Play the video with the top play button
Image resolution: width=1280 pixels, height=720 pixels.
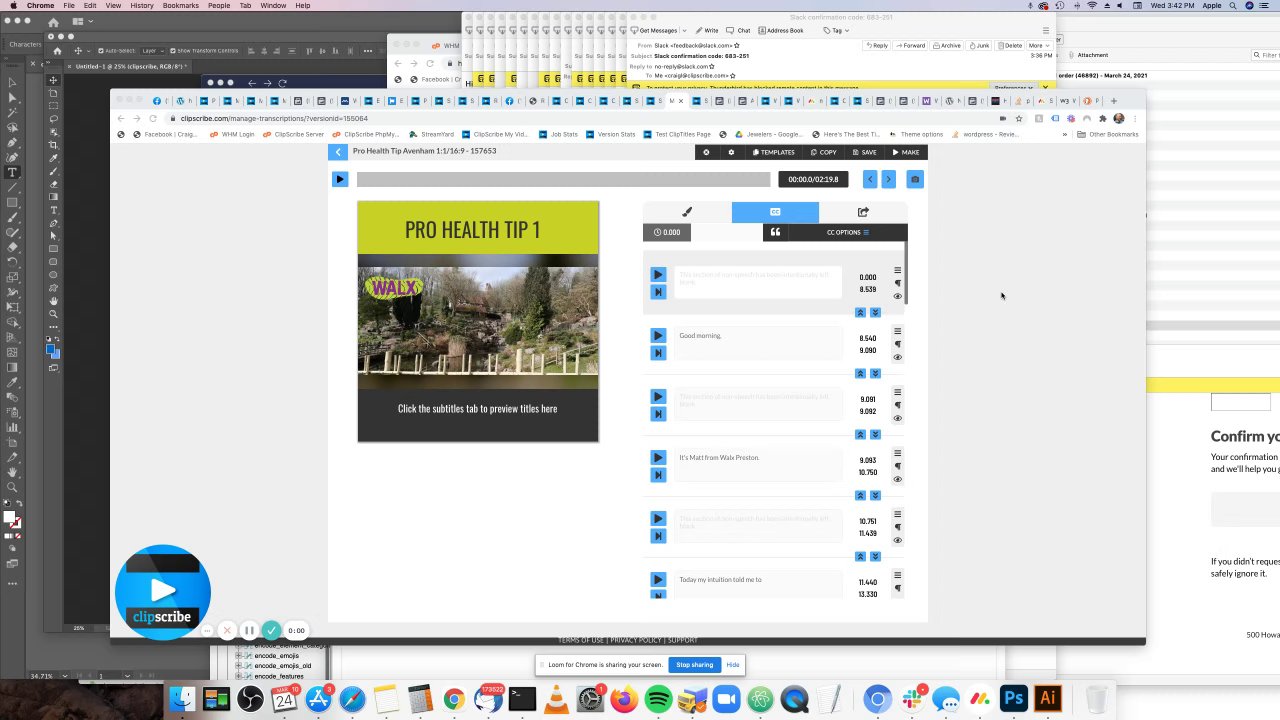click(339, 179)
